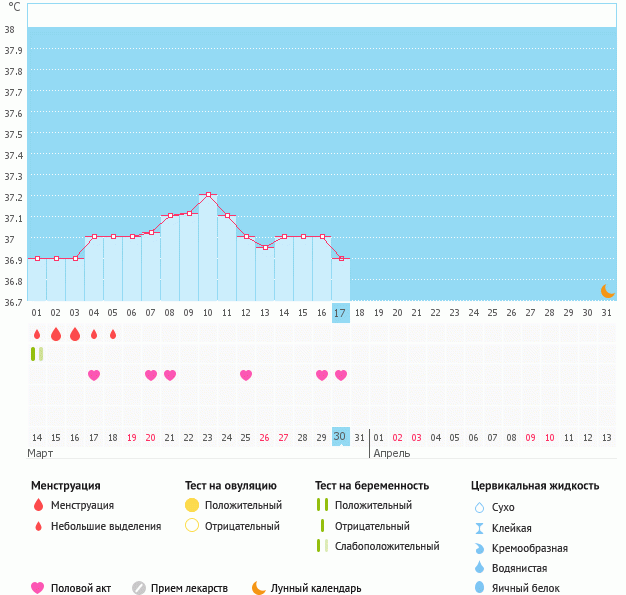This screenshot has width=626, height=595.
Task: Click the menstruation drop under day 02
Action: pos(56,334)
